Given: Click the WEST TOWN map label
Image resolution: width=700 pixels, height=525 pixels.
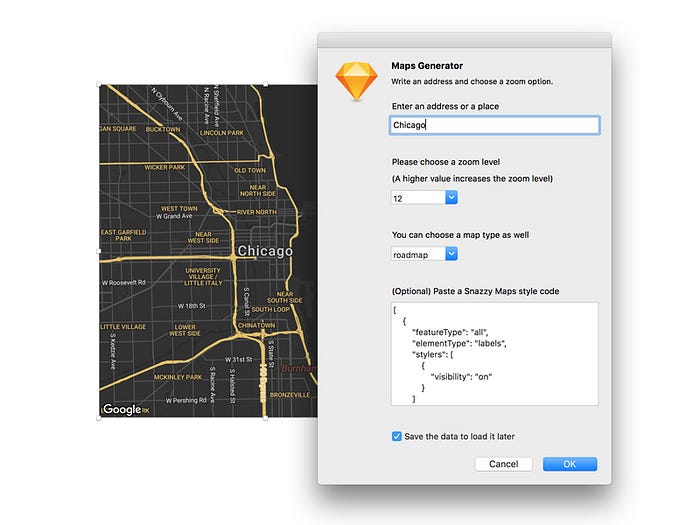Looking at the screenshot, I should [179, 208].
